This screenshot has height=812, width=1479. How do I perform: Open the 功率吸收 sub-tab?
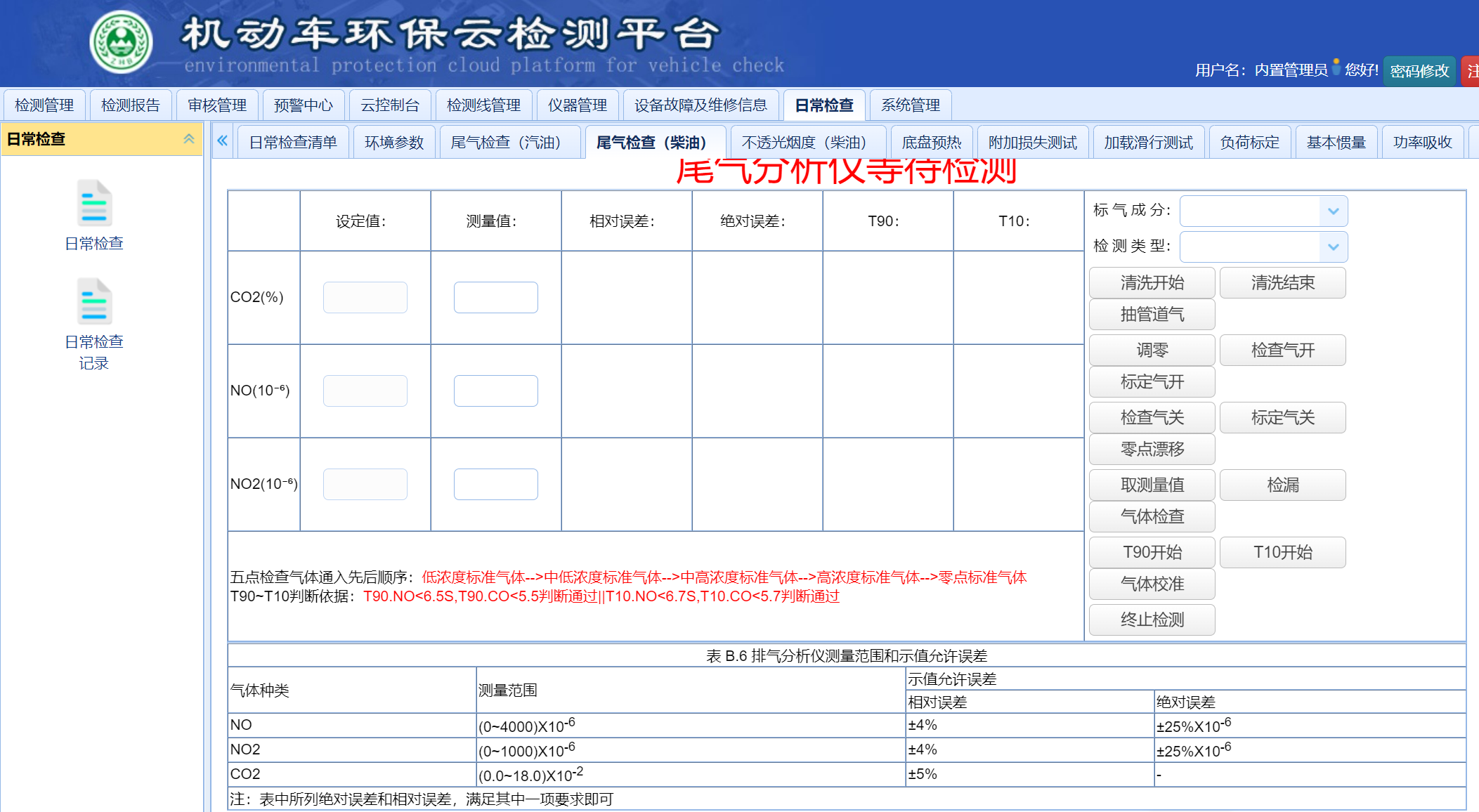tap(1423, 143)
